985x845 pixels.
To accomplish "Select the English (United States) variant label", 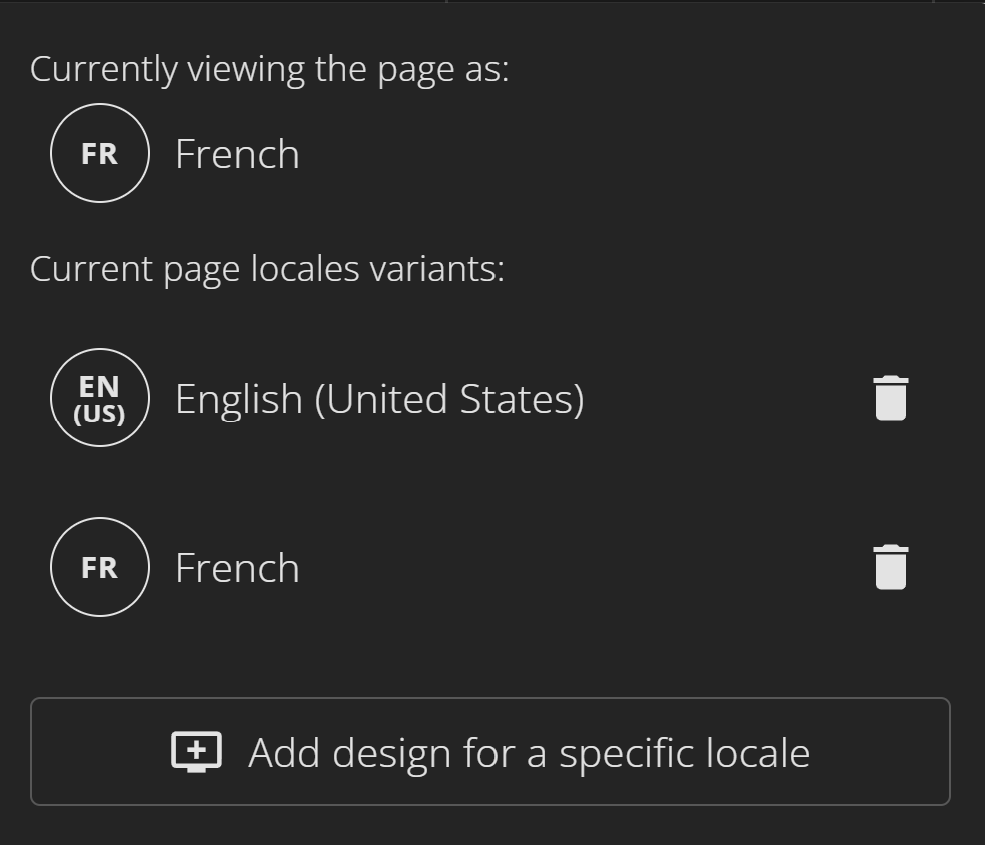I will coord(379,398).
